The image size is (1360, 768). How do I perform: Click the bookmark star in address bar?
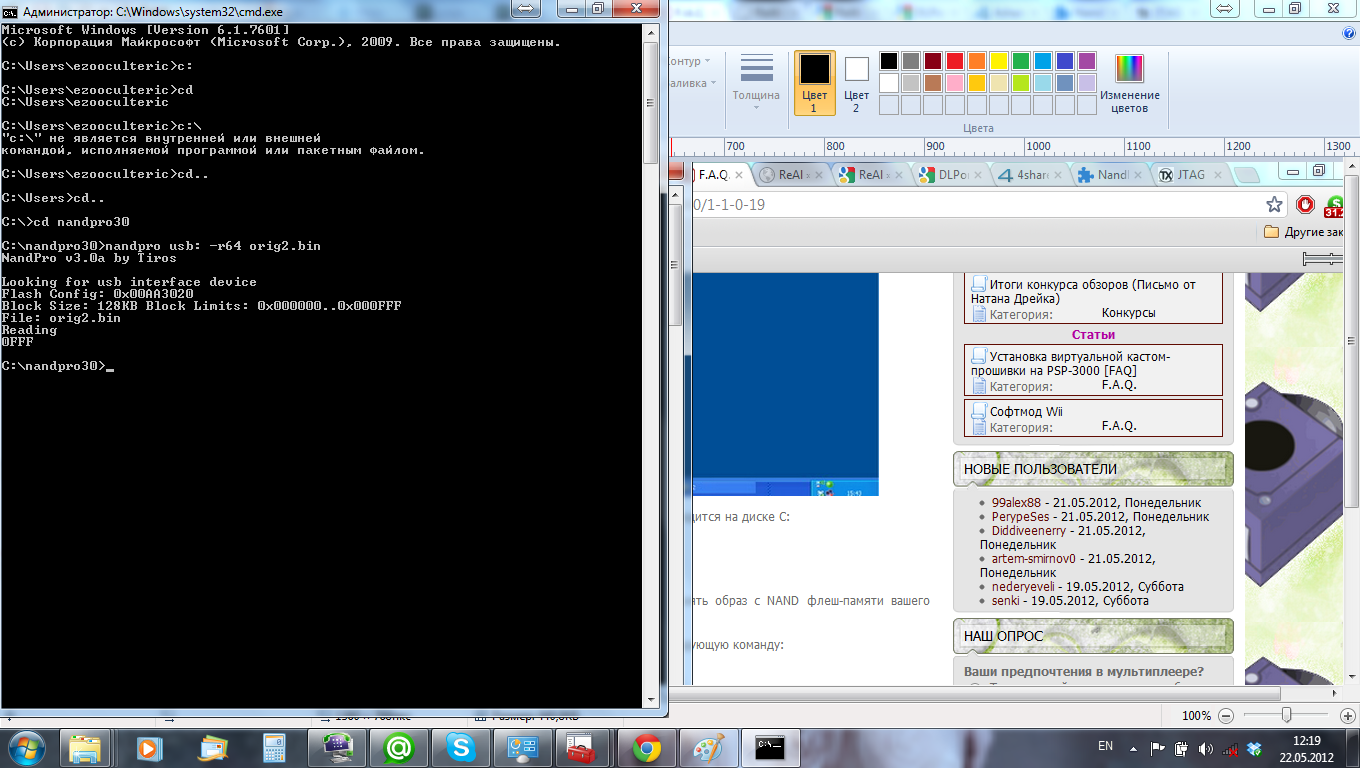(x=1274, y=204)
